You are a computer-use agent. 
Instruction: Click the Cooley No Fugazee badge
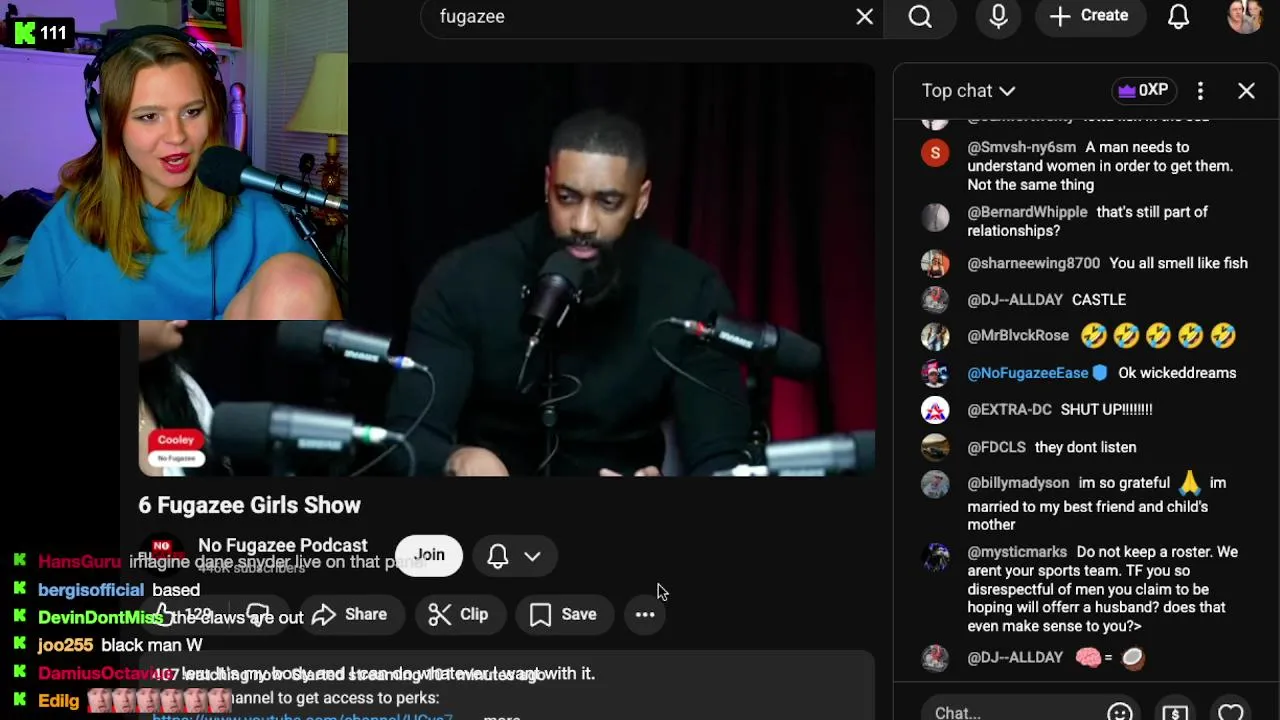click(x=176, y=448)
